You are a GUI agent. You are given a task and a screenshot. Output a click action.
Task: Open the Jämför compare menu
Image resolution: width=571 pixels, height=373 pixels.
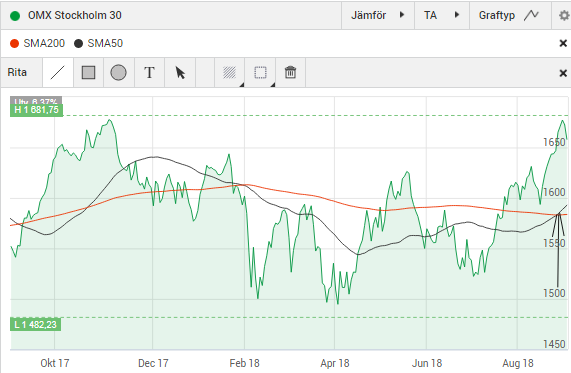[x=378, y=15]
